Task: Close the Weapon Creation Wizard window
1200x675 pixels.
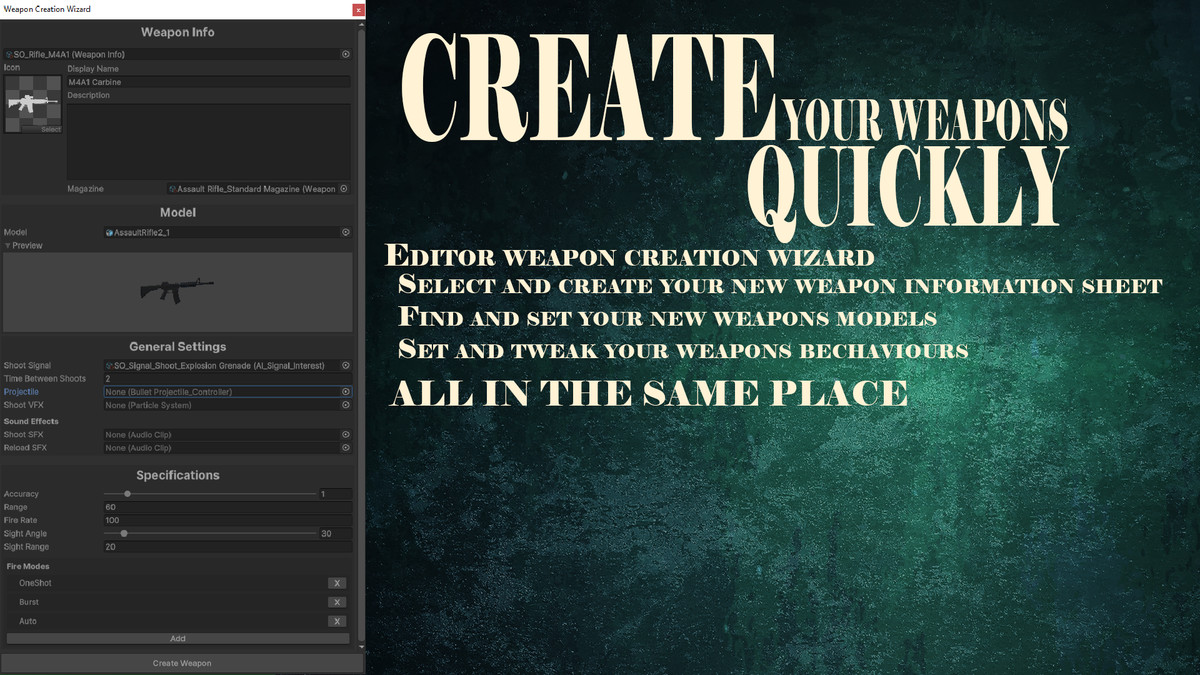Action: (358, 9)
